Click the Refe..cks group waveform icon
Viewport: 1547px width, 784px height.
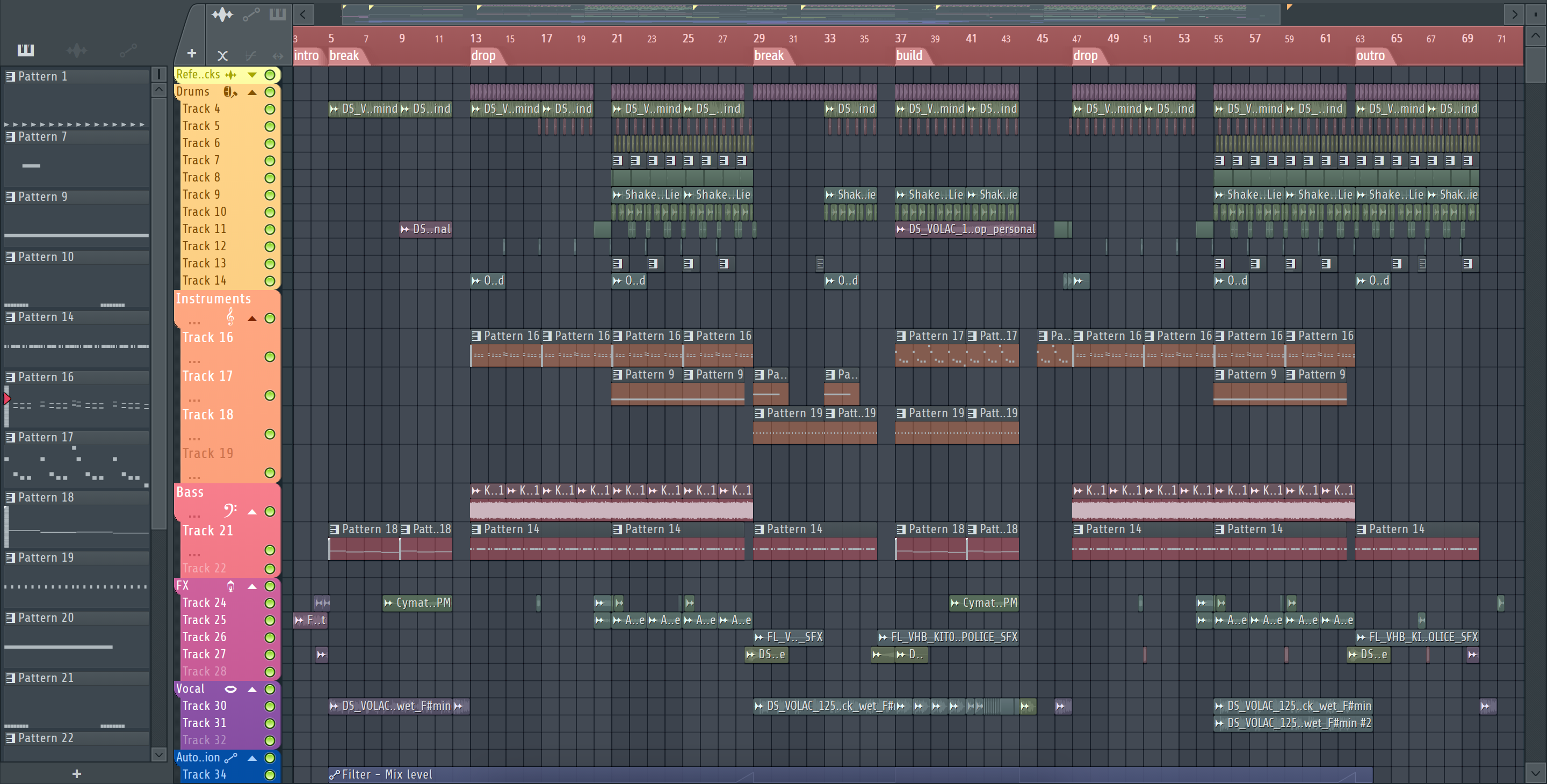[230, 75]
